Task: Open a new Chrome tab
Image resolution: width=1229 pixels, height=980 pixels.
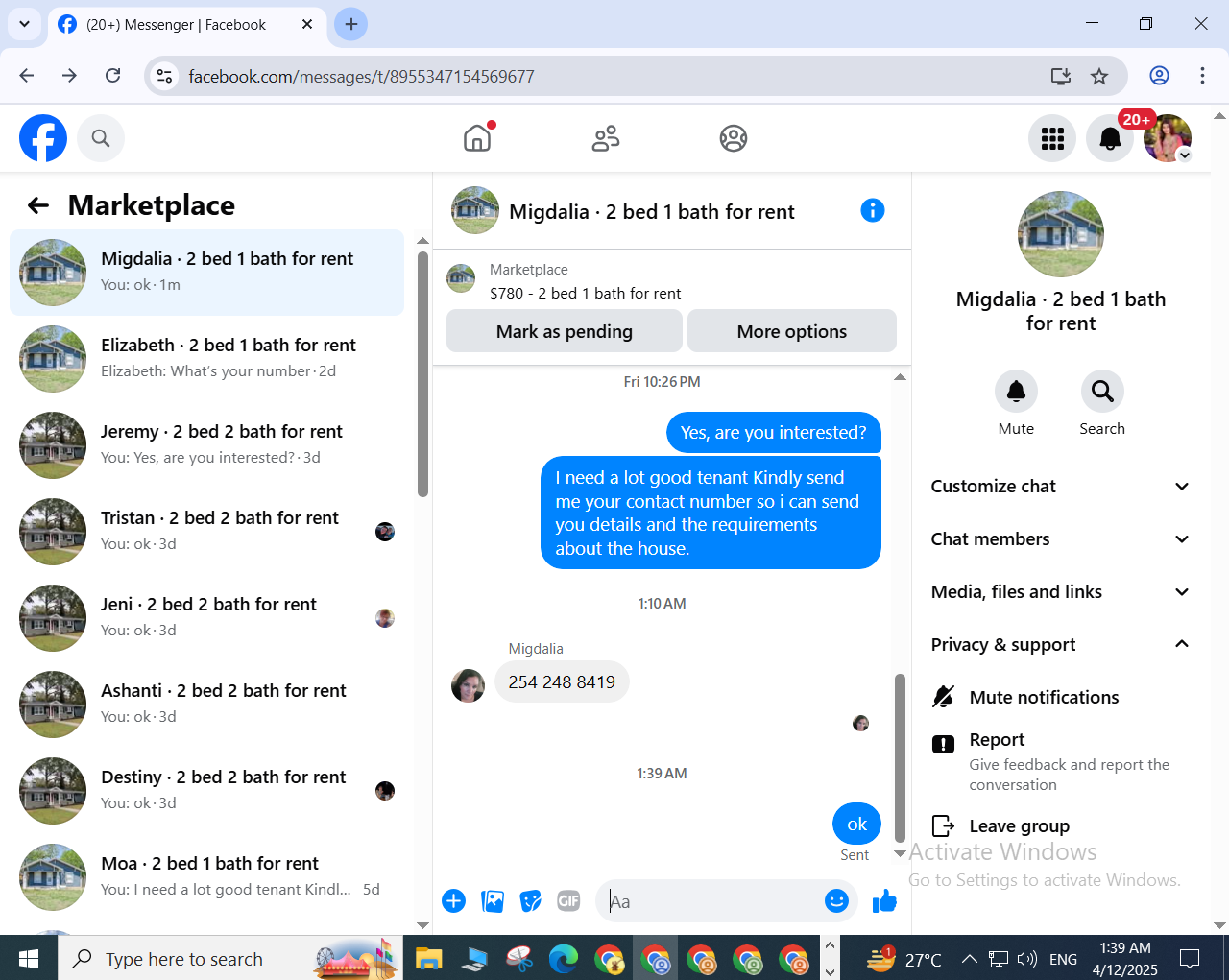Action: [351, 24]
